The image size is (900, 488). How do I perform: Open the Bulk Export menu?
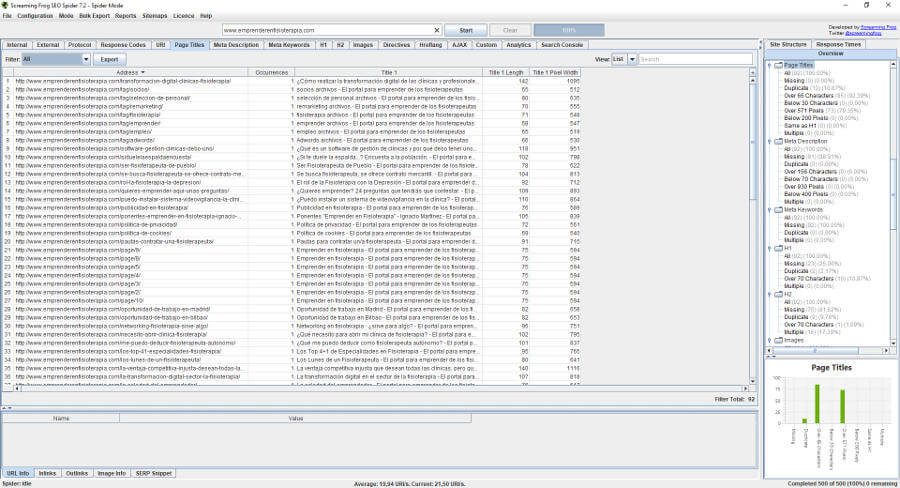94,16
